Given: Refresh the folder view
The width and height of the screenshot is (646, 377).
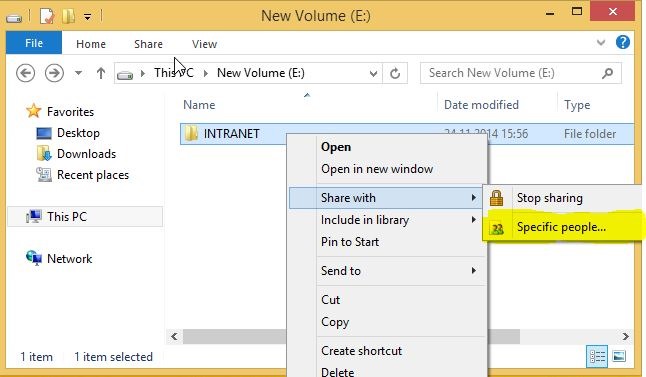Looking at the screenshot, I should coord(395,73).
